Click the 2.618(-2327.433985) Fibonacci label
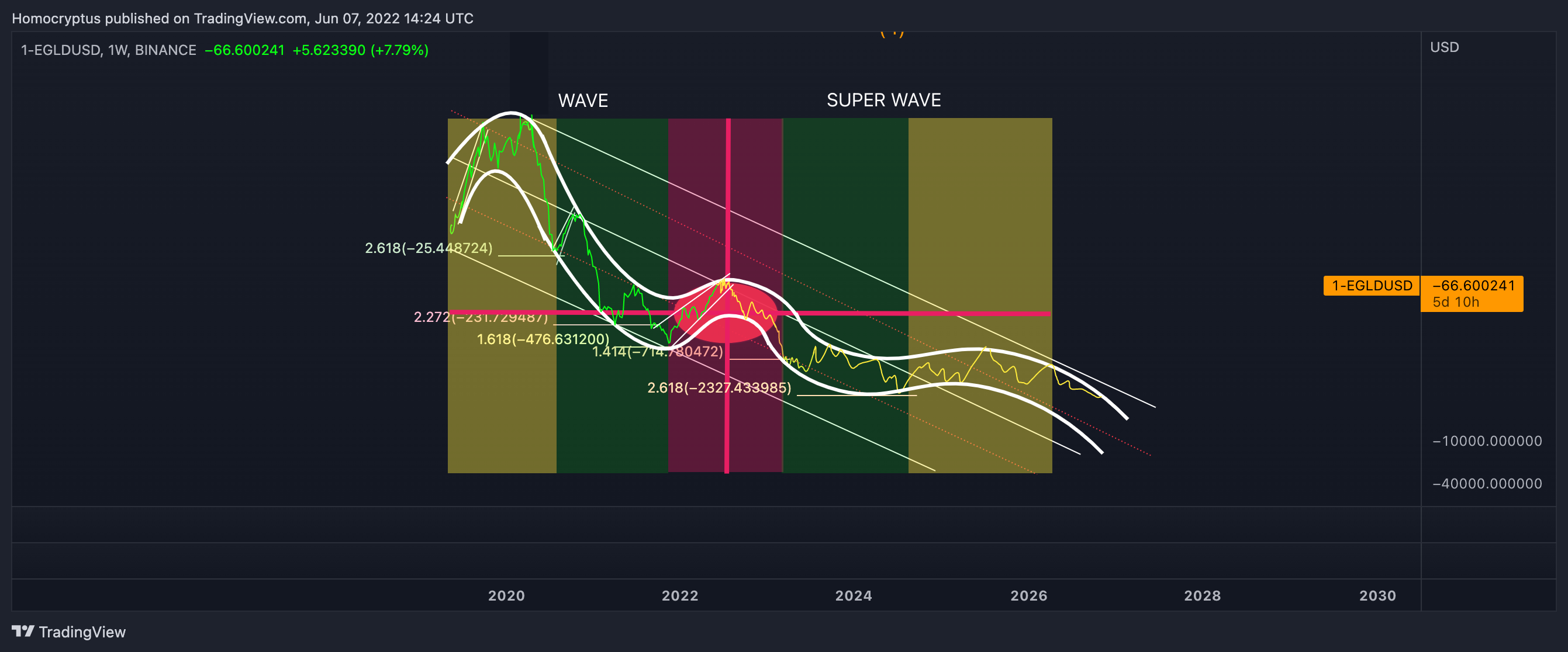The width and height of the screenshot is (1568, 652). pyautogui.click(x=719, y=387)
